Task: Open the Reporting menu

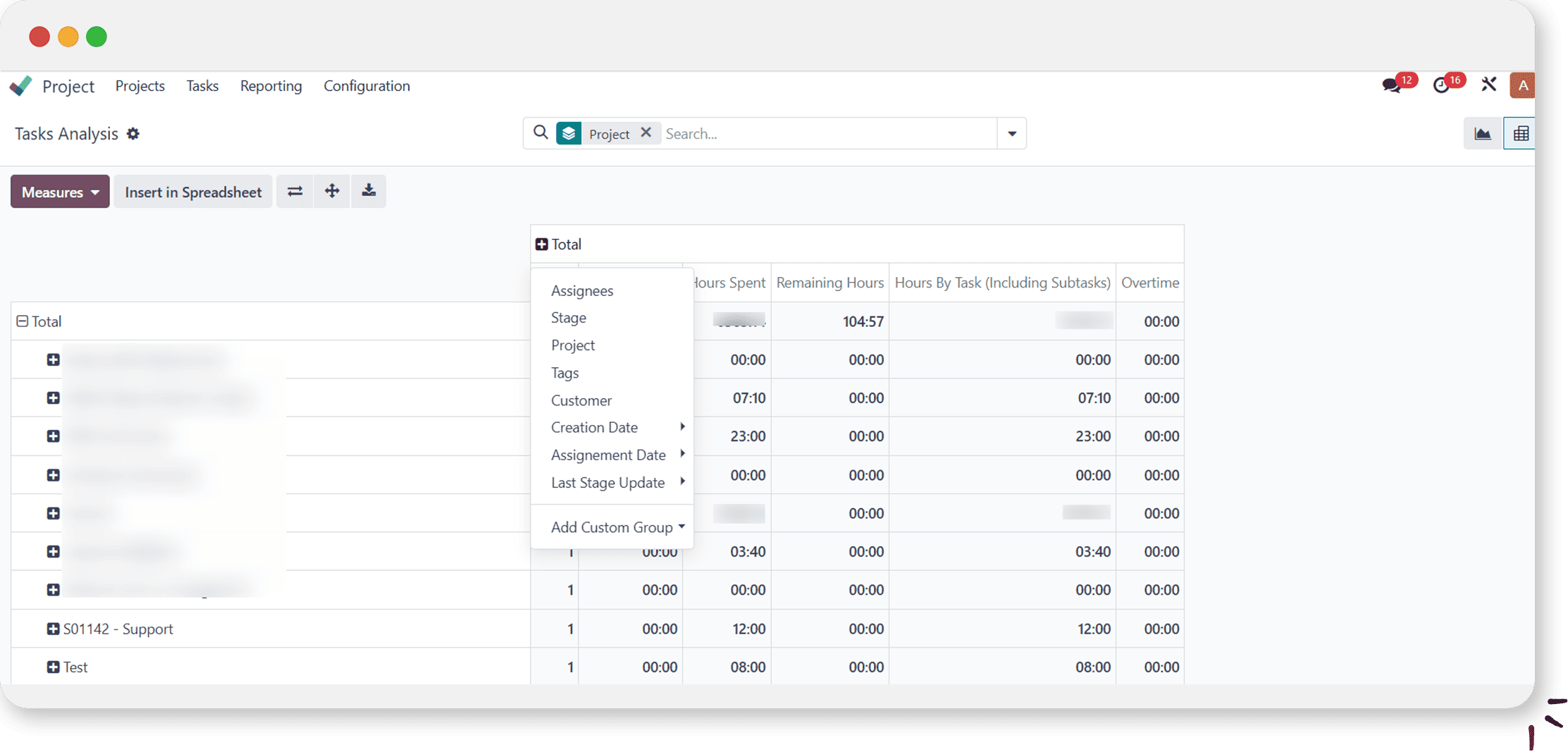Action: [271, 86]
